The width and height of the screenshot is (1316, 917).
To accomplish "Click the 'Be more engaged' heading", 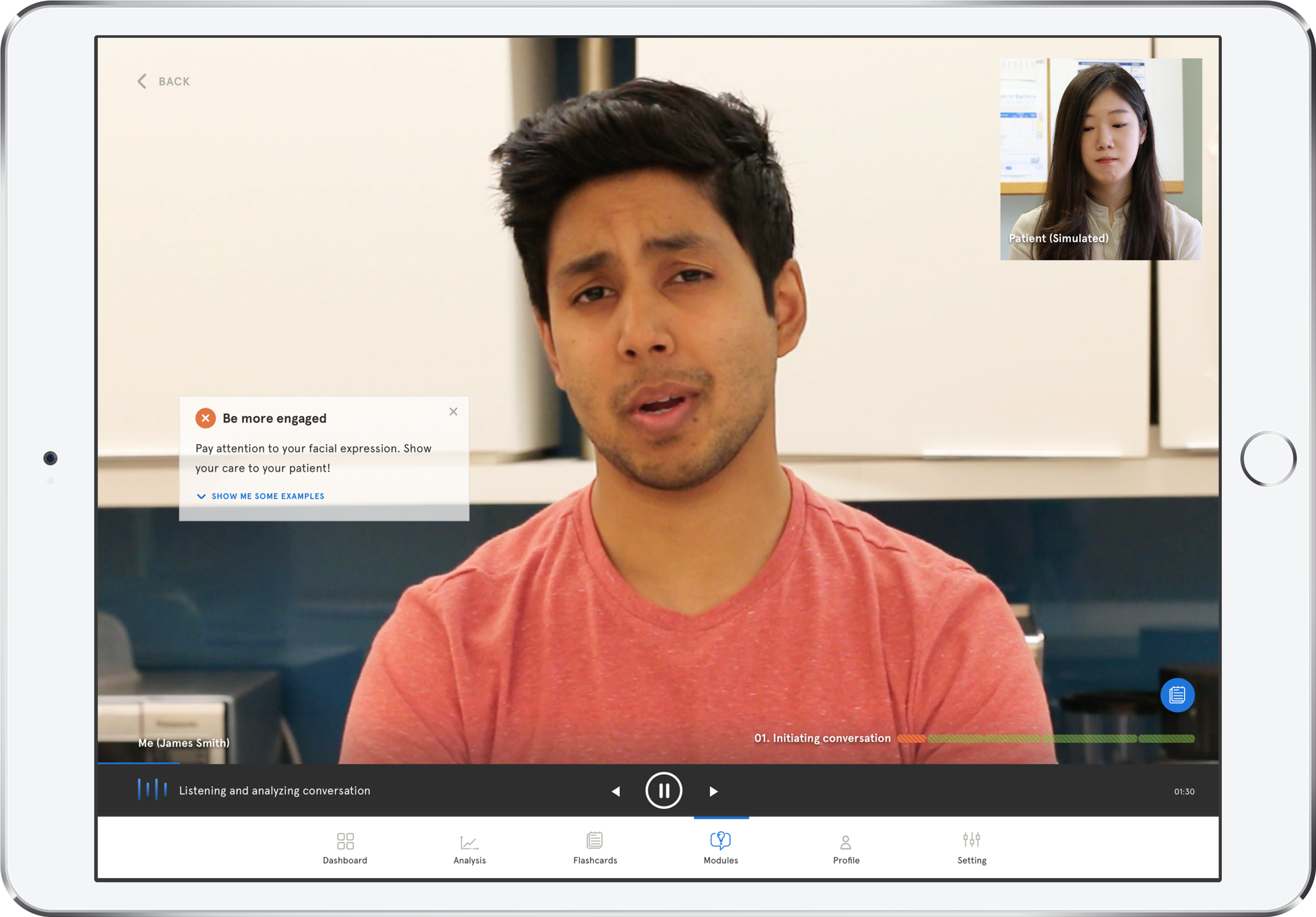I will point(275,418).
